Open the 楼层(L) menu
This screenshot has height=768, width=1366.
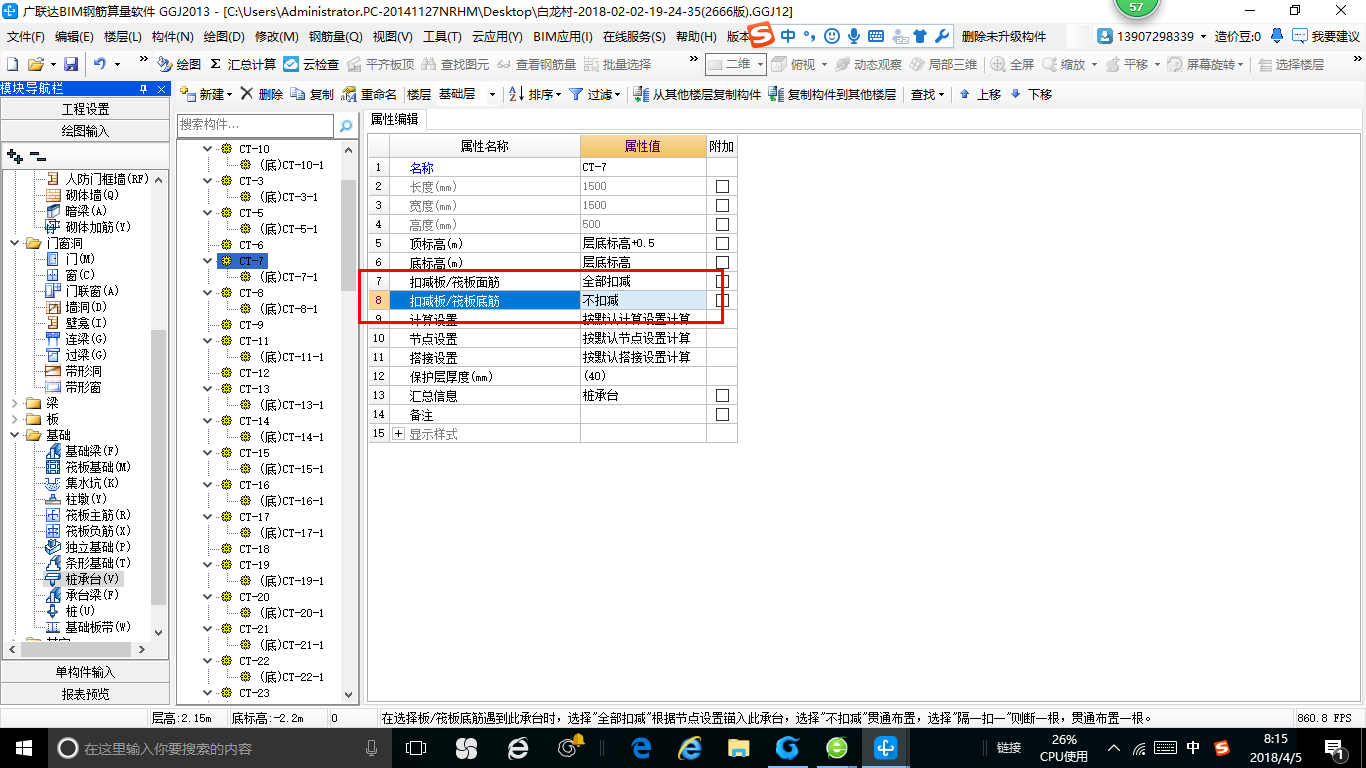pyautogui.click(x=123, y=36)
